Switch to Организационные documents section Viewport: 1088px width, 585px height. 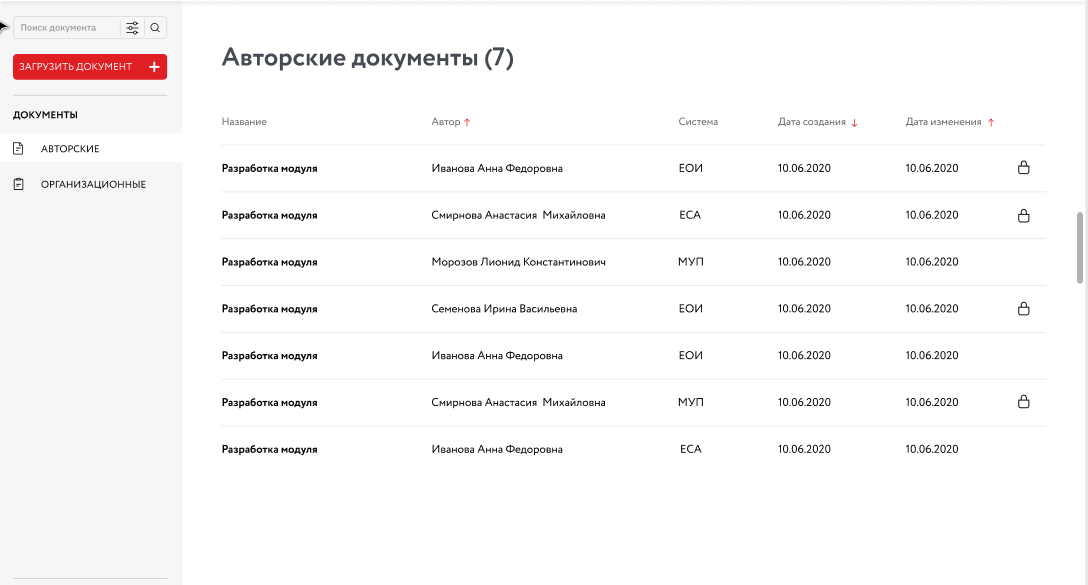click(x=93, y=184)
